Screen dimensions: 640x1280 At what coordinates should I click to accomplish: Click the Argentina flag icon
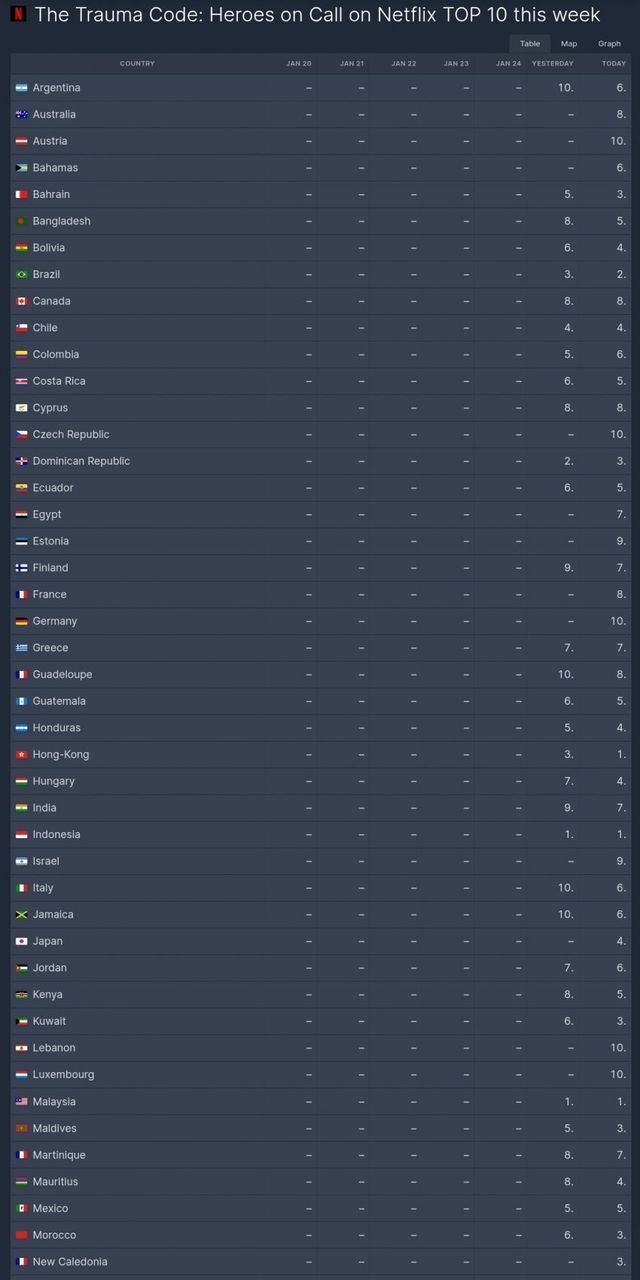[x=22, y=88]
